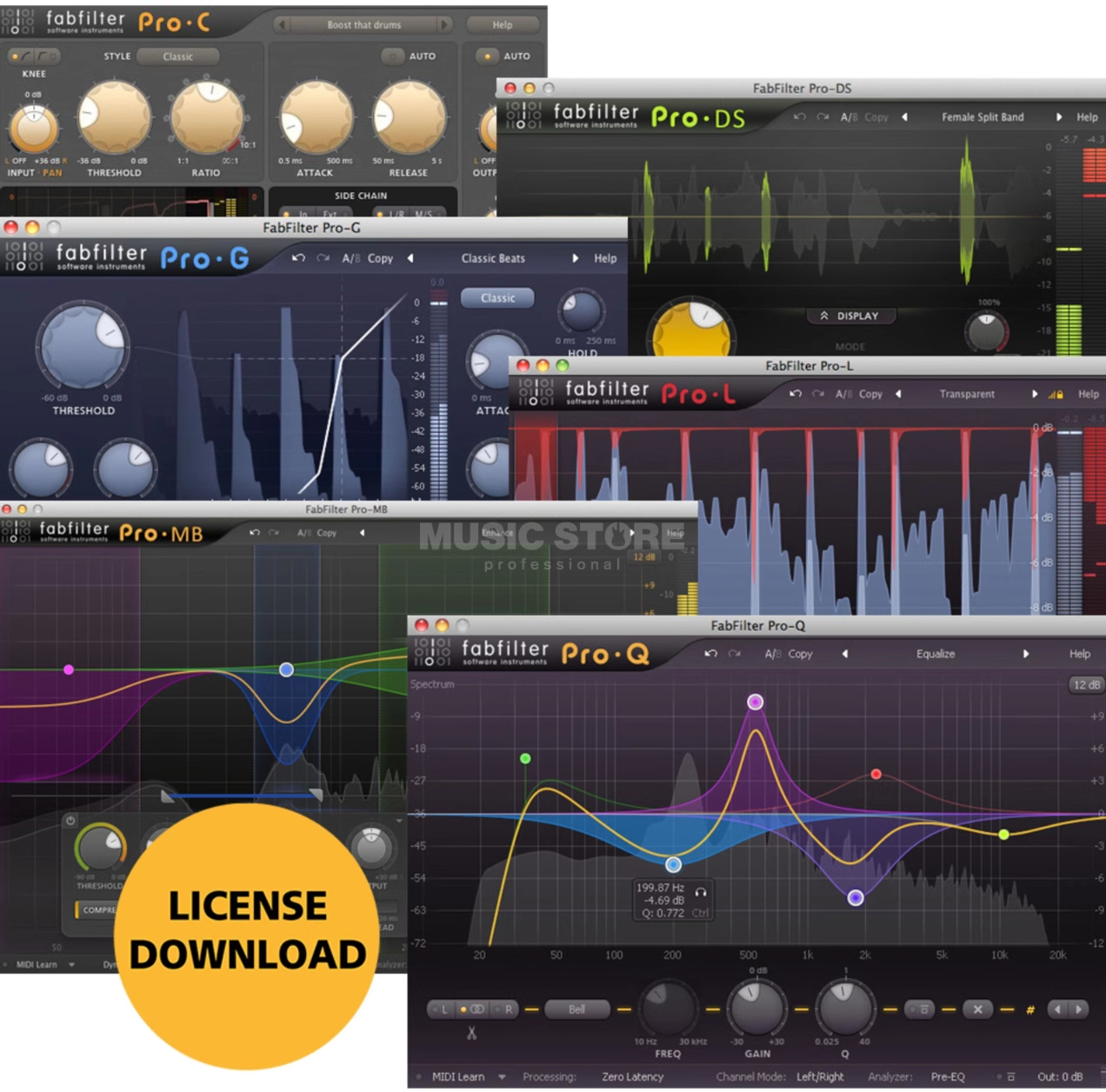Image resolution: width=1106 pixels, height=1092 pixels.
Task: Select the previous EQ band arrow in Pro-Q
Action: [1057, 1009]
